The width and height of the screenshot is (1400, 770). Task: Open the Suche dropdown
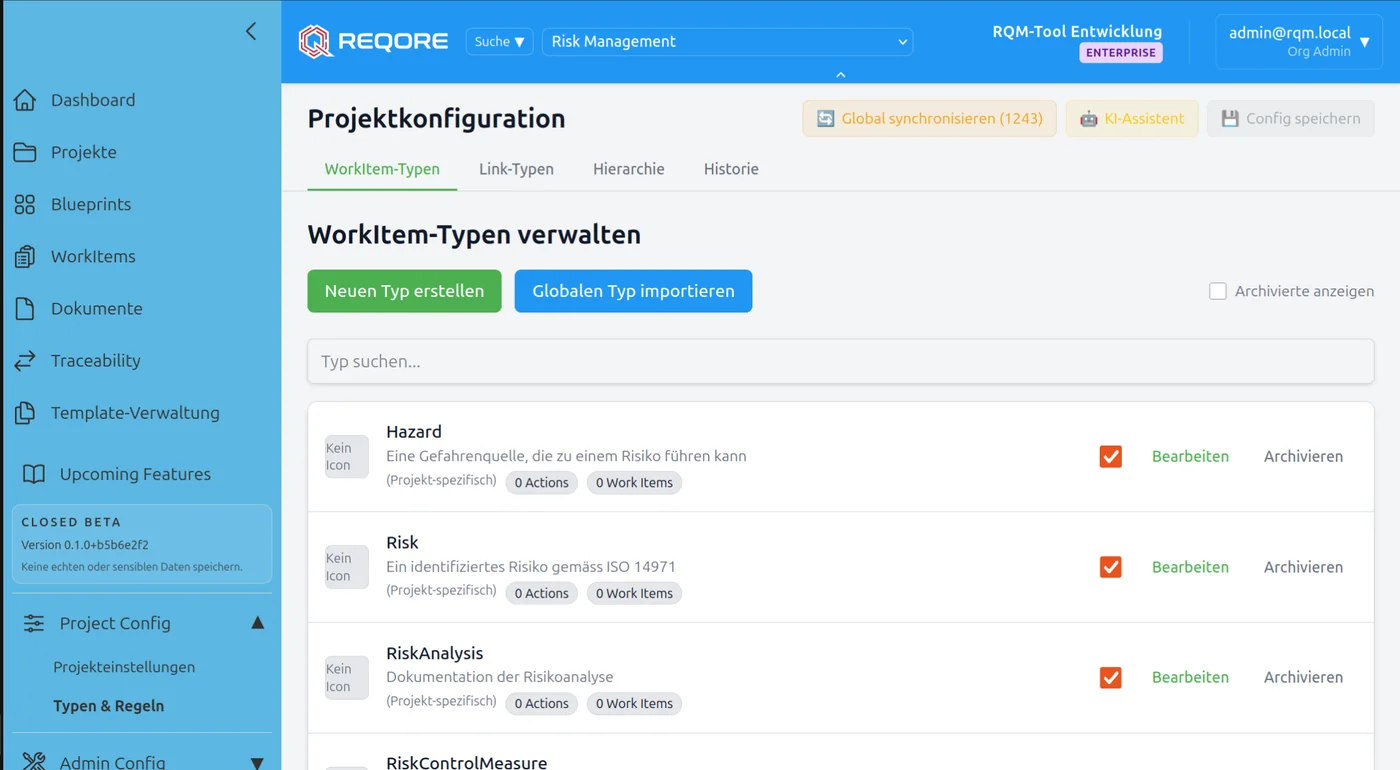coord(500,41)
